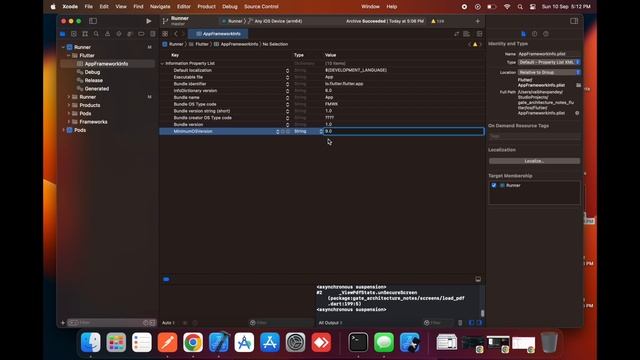The width and height of the screenshot is (640, 360).
Task: Open the Type dropdown Default - Property List XML
Action: [x=549, y=62]
